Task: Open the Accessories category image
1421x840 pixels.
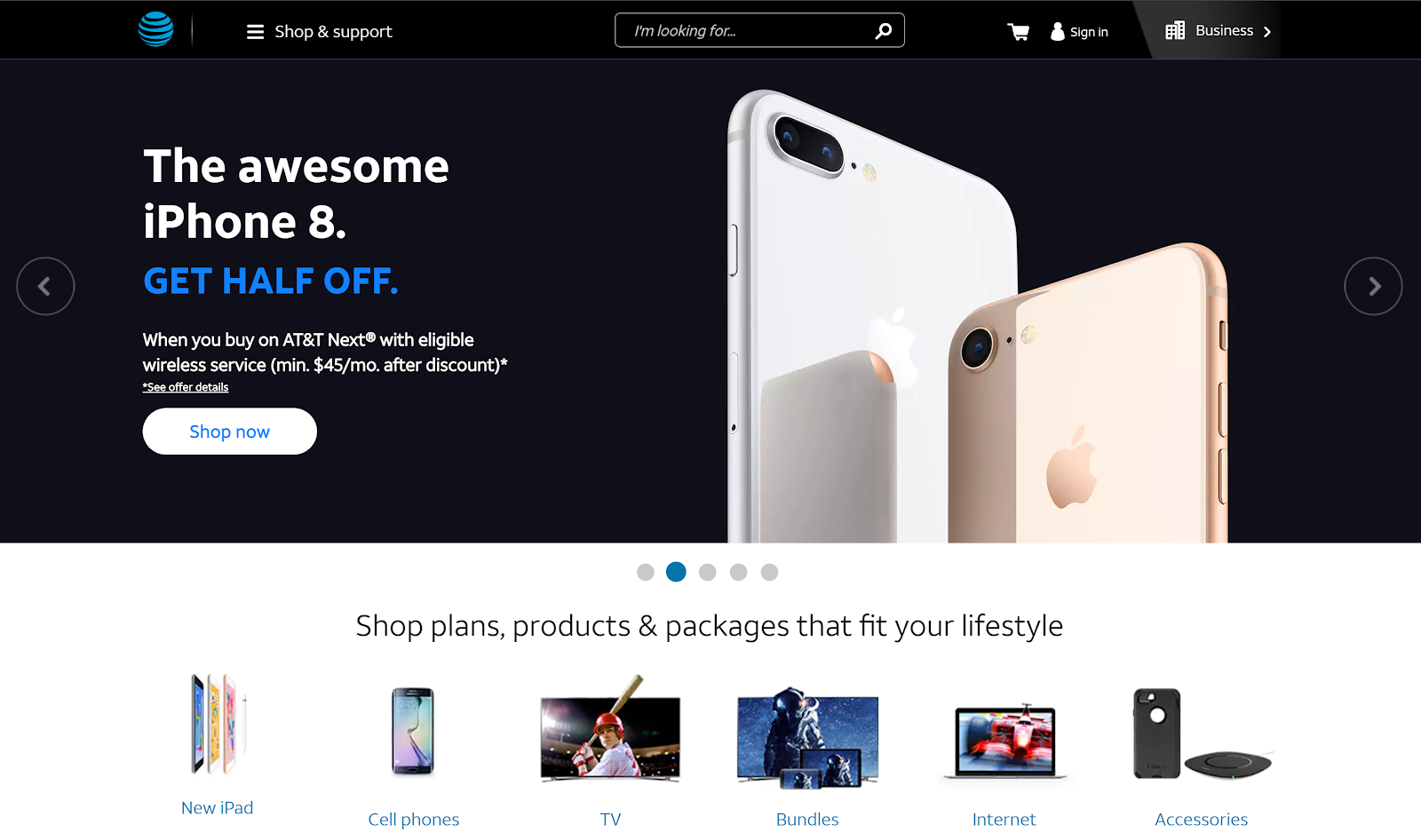Action: 1202,734
